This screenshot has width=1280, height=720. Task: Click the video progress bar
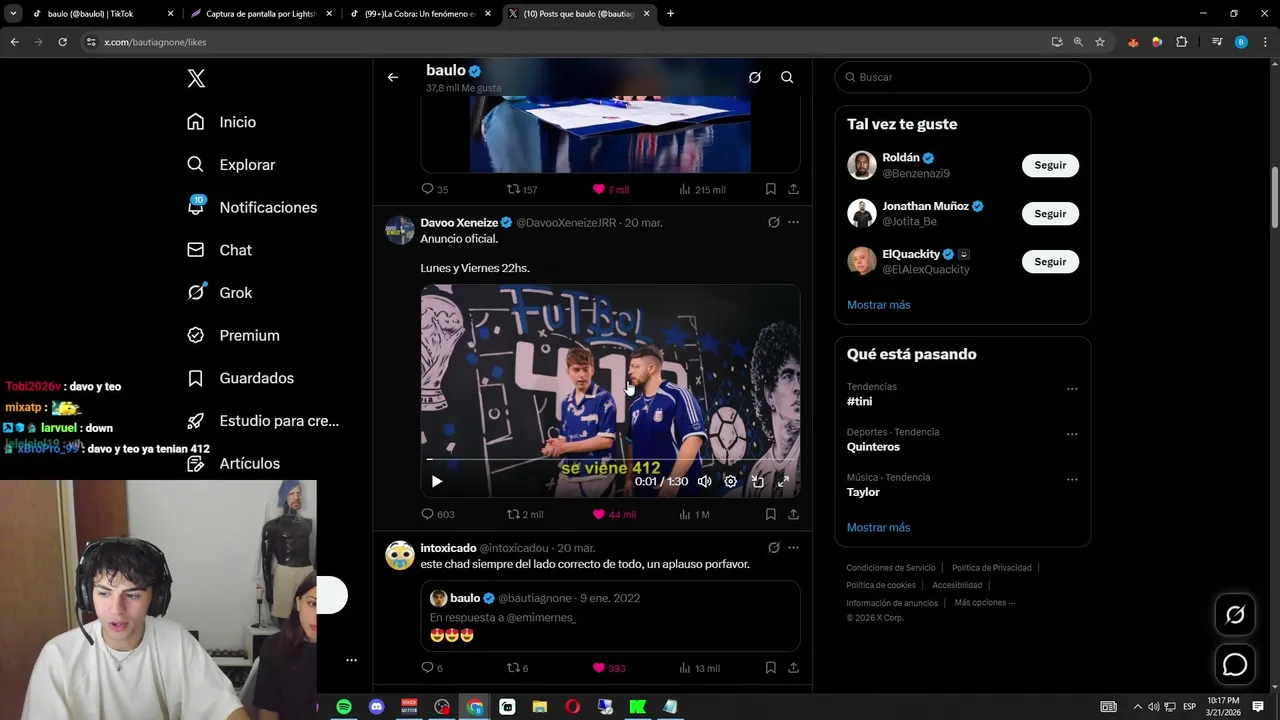610,459
